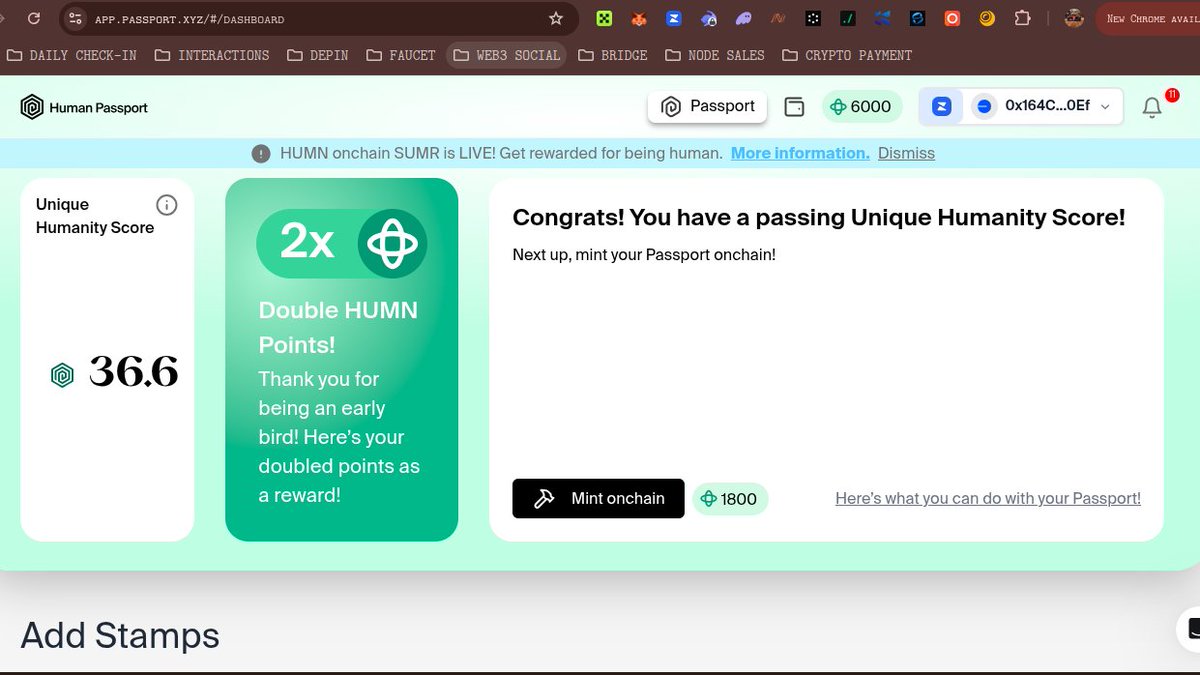Open the DEPIN bookmark folder
The image size is (1200, 675).
click(x=318, y=55)
